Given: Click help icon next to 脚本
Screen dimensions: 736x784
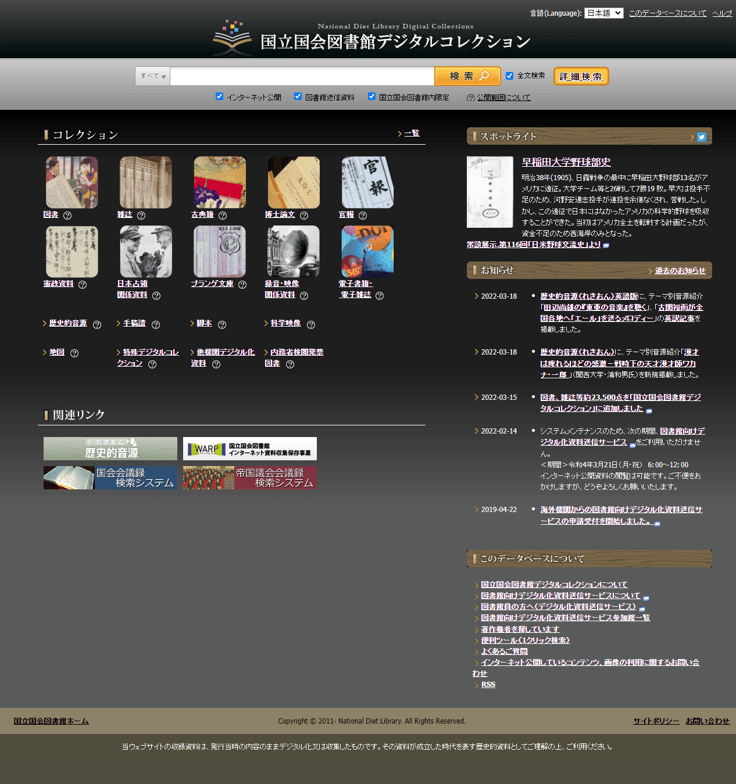Looking at the screenshot, I should pyautogui.click(x=222, y=324).
